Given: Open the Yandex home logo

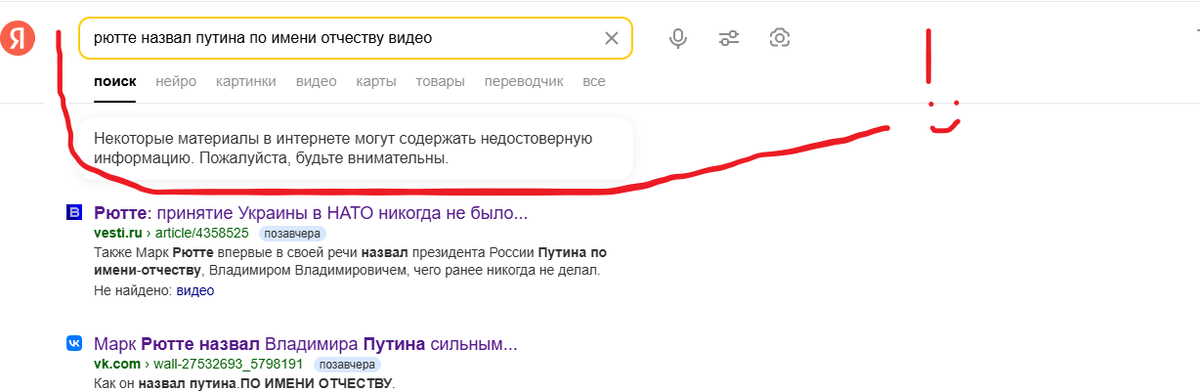Looking at the screenshot, I should pos(17,39).
